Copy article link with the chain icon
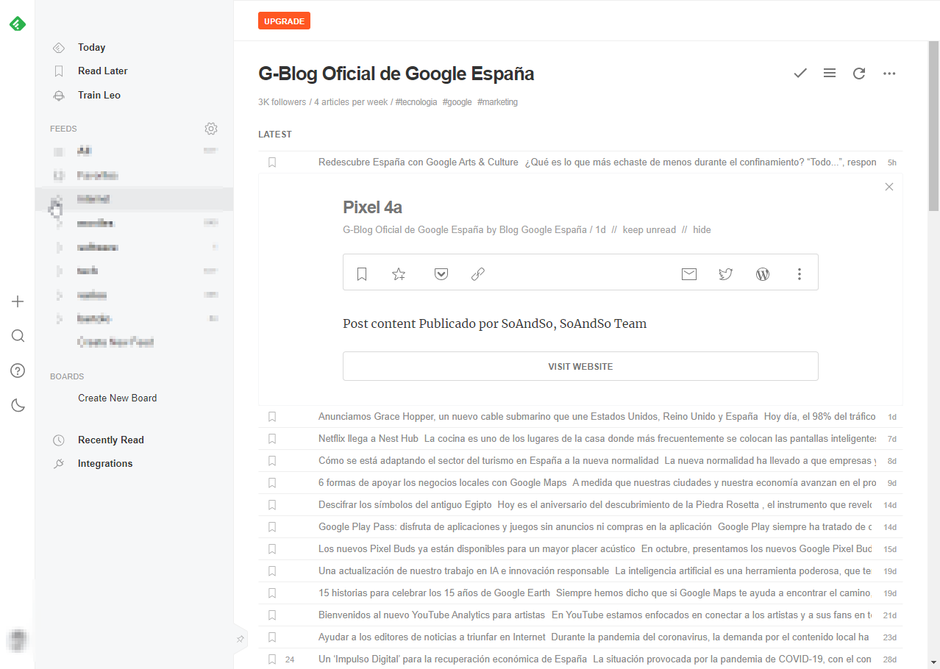This screenshot has height=669, width=940. (478, 274)
